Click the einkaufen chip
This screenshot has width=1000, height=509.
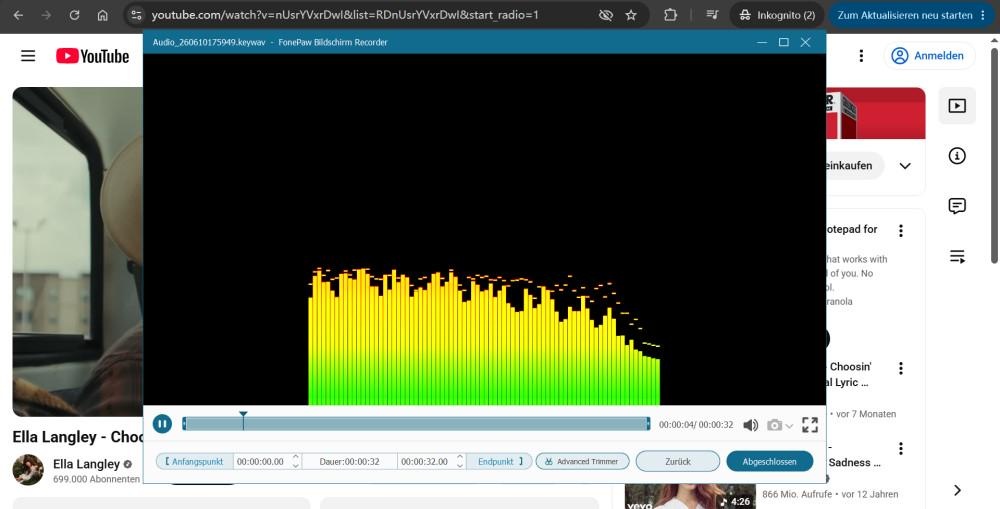(x=854, y=165)
